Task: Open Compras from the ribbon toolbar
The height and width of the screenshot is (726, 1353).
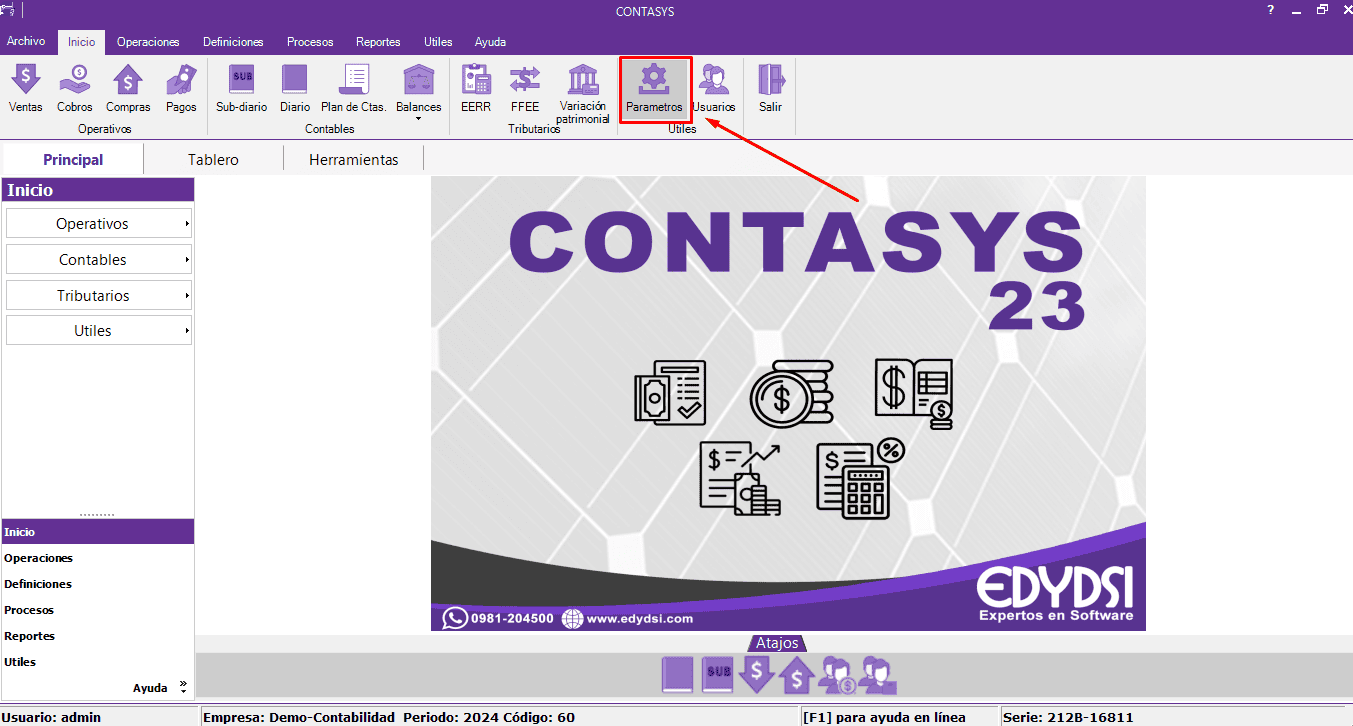Action: point(128,88)
